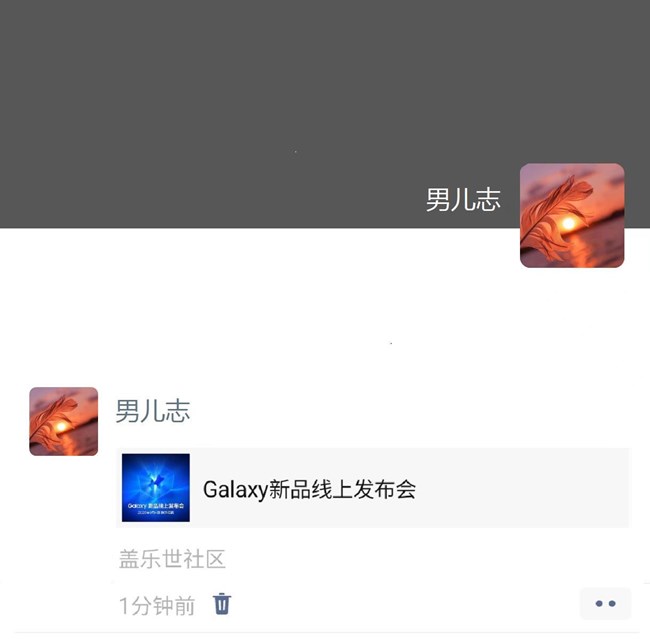
Task: Open the small avatar beside the post
Action: point(63,421)
